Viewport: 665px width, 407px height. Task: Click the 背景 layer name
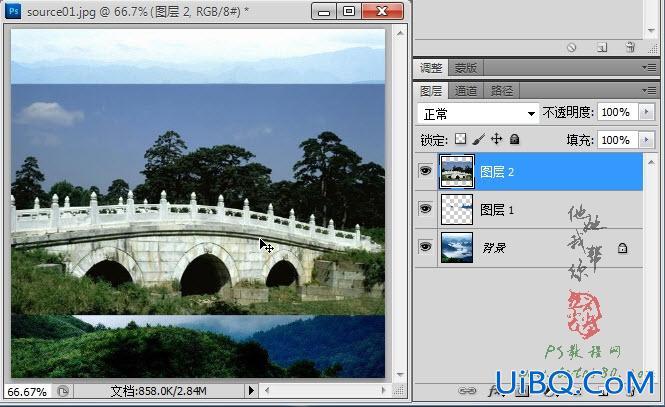point(494,248)
